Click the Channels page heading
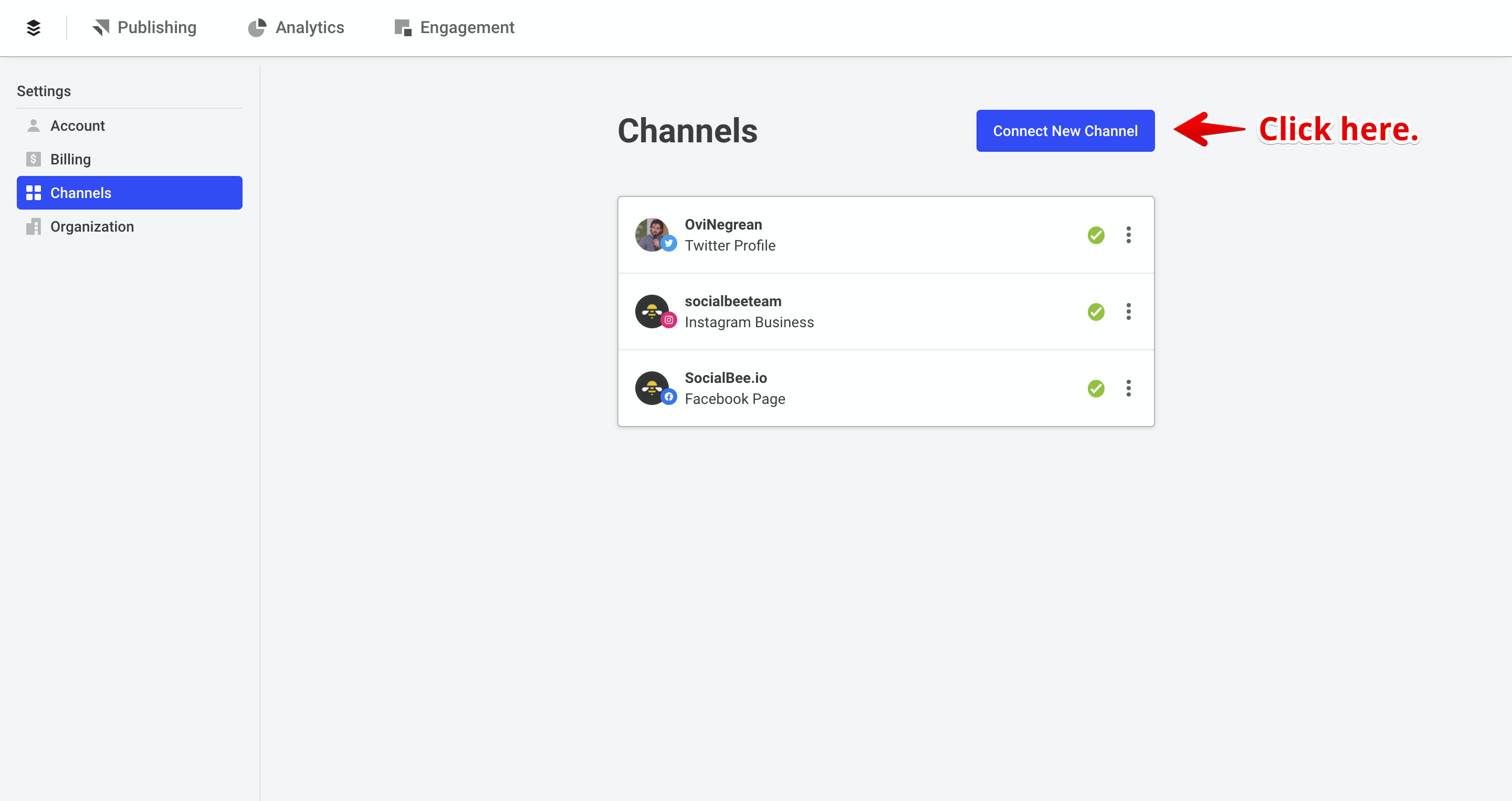The width and height of the screenshot is (1512, 801). pos(687,130)
